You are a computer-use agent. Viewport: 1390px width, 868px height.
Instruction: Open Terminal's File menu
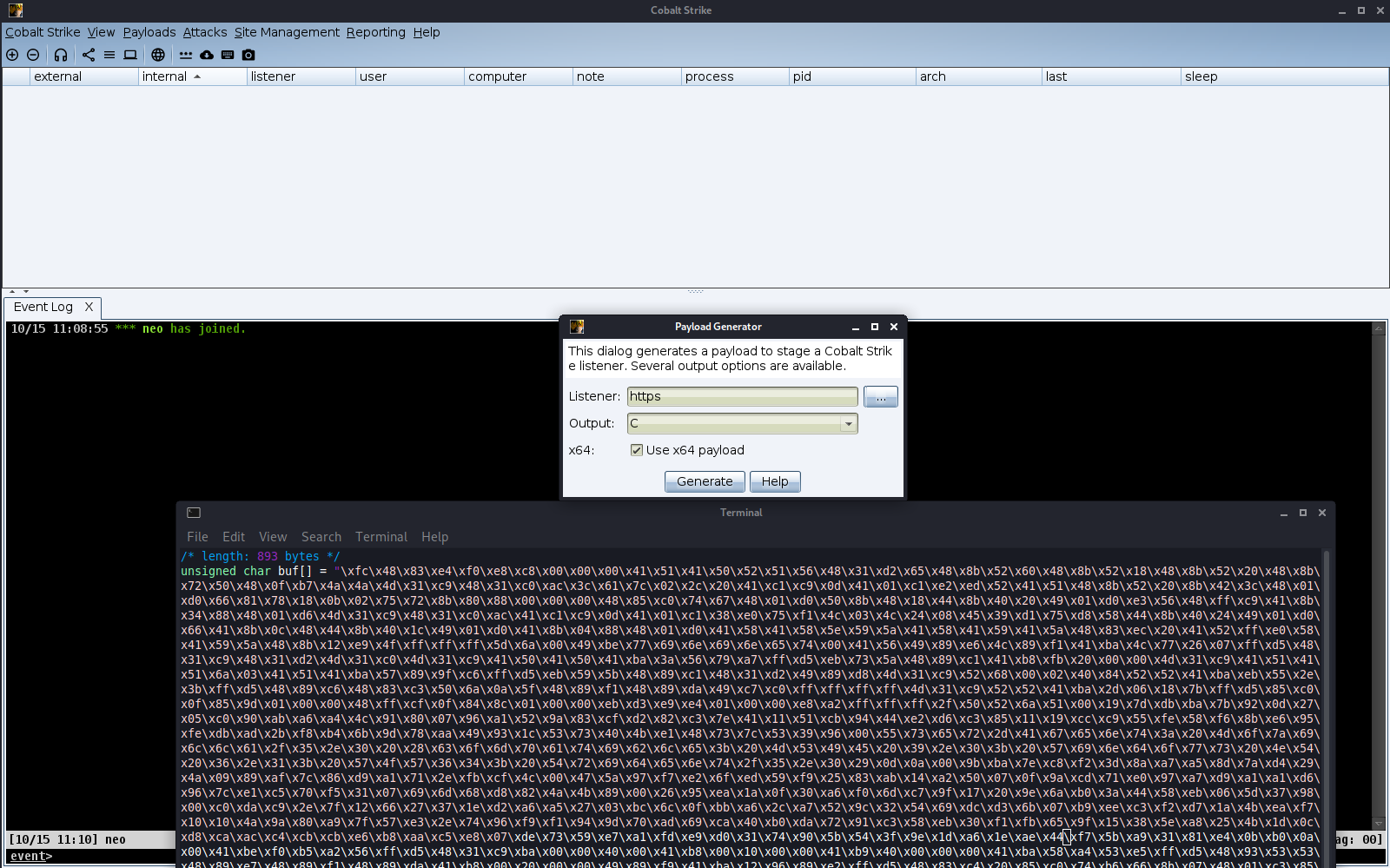click(x=197, y=537)
